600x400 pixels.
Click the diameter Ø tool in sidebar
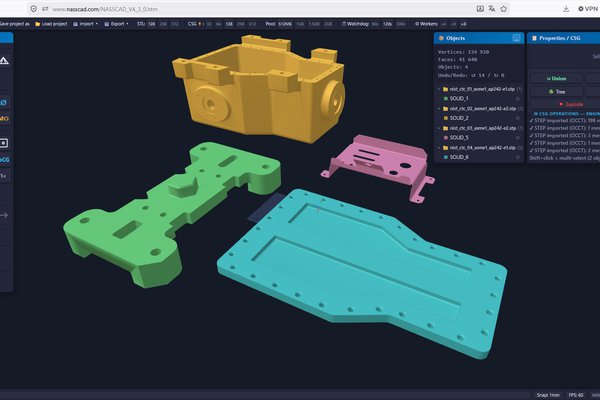[4, 103]
